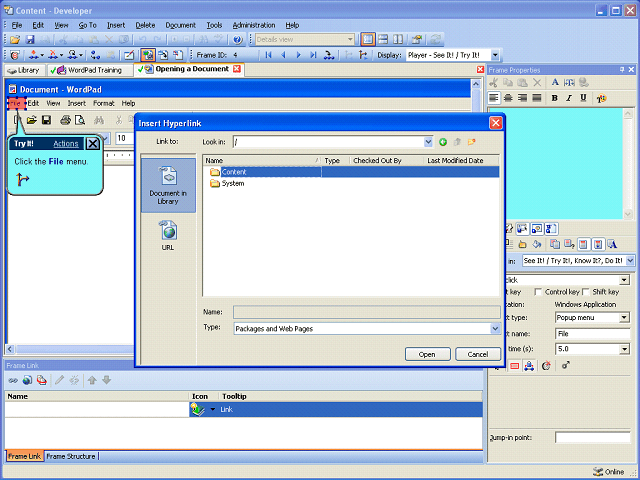The image size is (640, 480).
Task: Click cyan bubble background color area in Frame Properties
Action: coord(556,163)
